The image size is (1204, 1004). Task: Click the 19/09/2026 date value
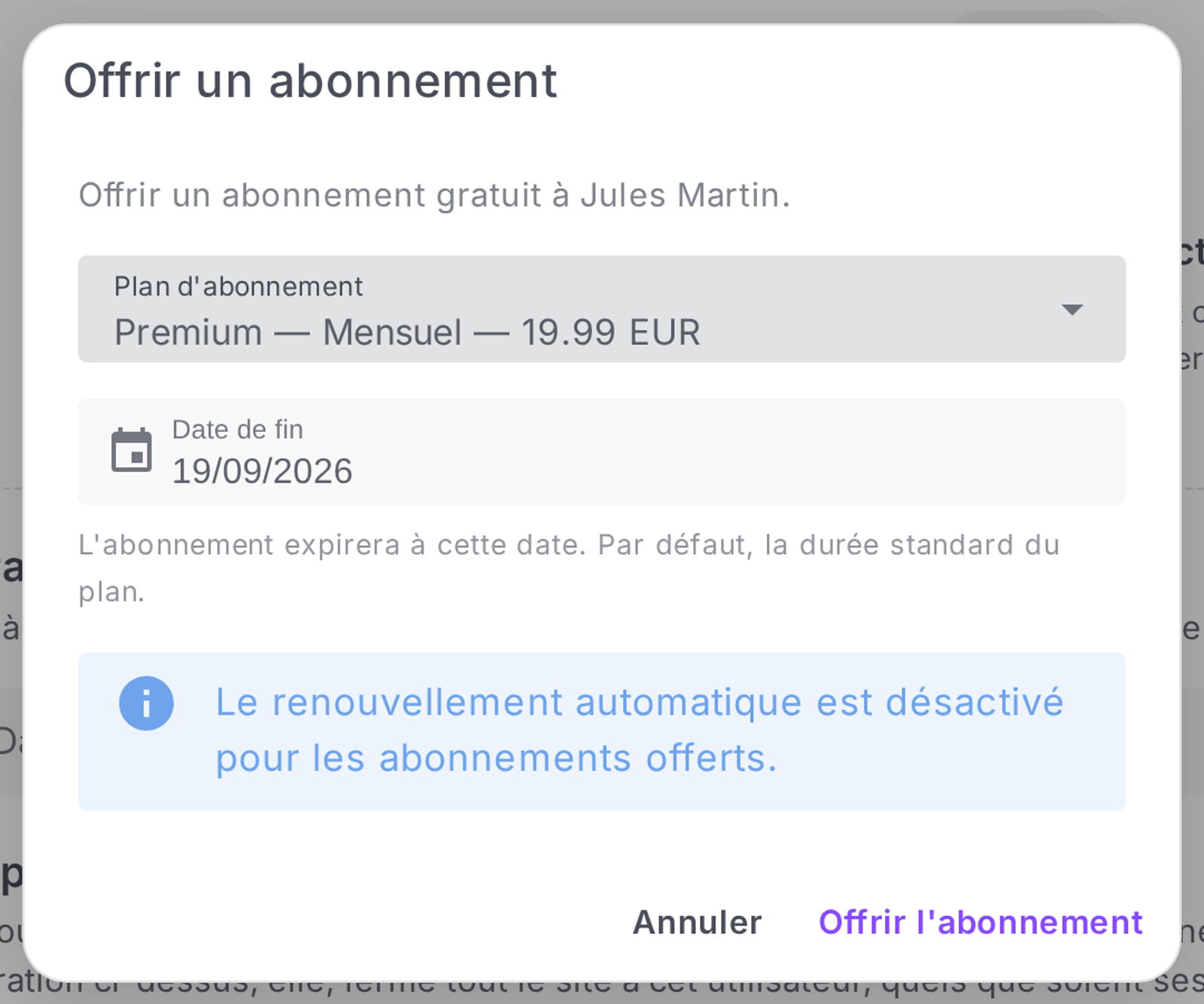(x=262, y=472)
